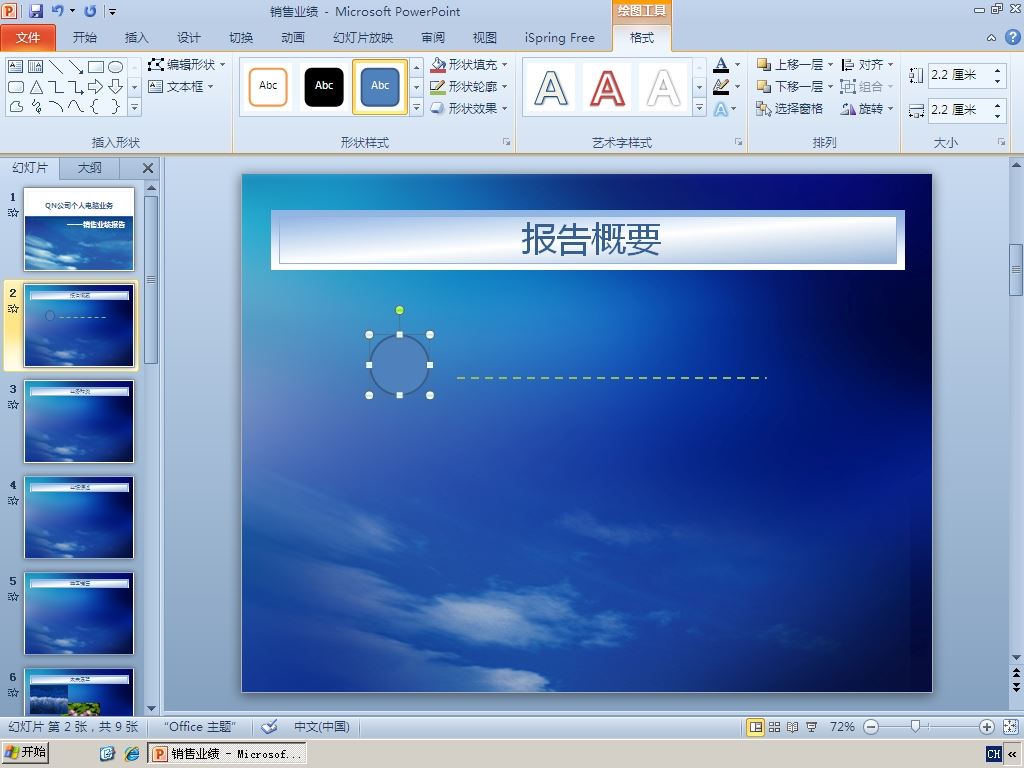Start Slide Show view from status bar
Image resolution: width=1024 pixels, height=768 pixels.
tap(811, 726)
